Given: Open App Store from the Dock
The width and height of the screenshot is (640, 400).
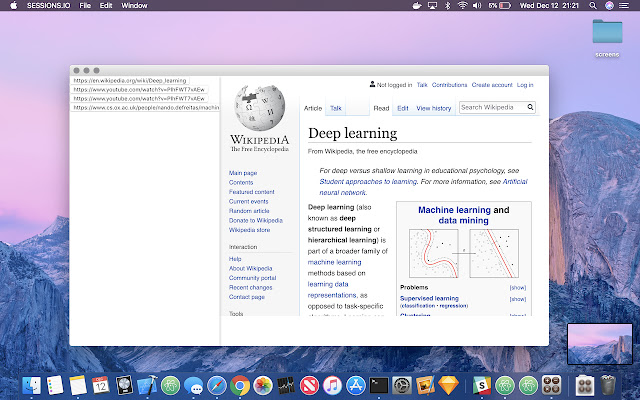Looking at the screenshot, I should click(356, 385).
